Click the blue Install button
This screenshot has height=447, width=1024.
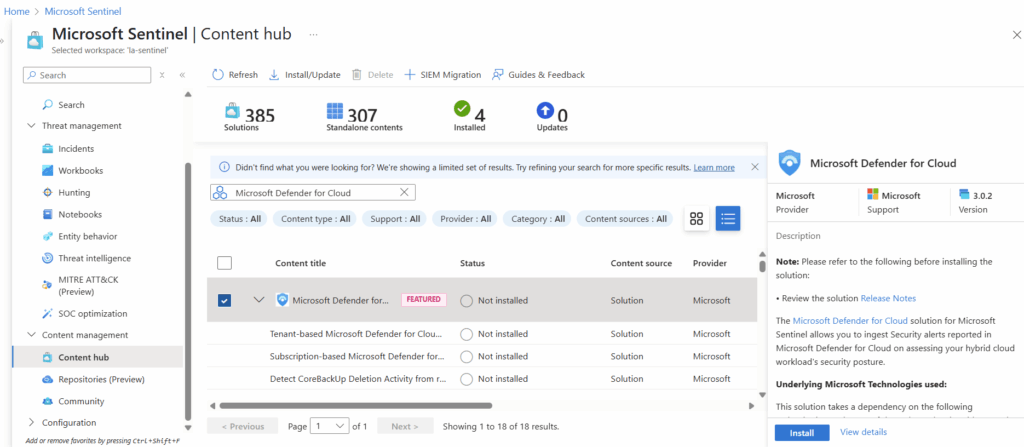pyautogui.click(x=802, y=433)
